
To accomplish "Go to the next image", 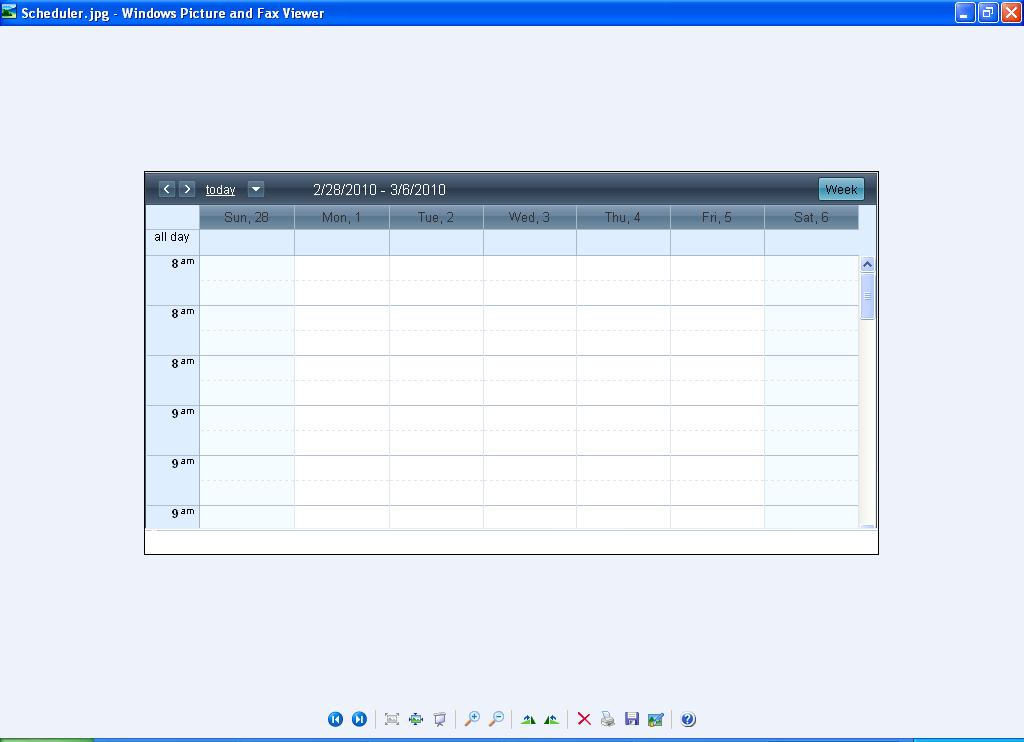I will pyautogui.click(x=359, y=719).
